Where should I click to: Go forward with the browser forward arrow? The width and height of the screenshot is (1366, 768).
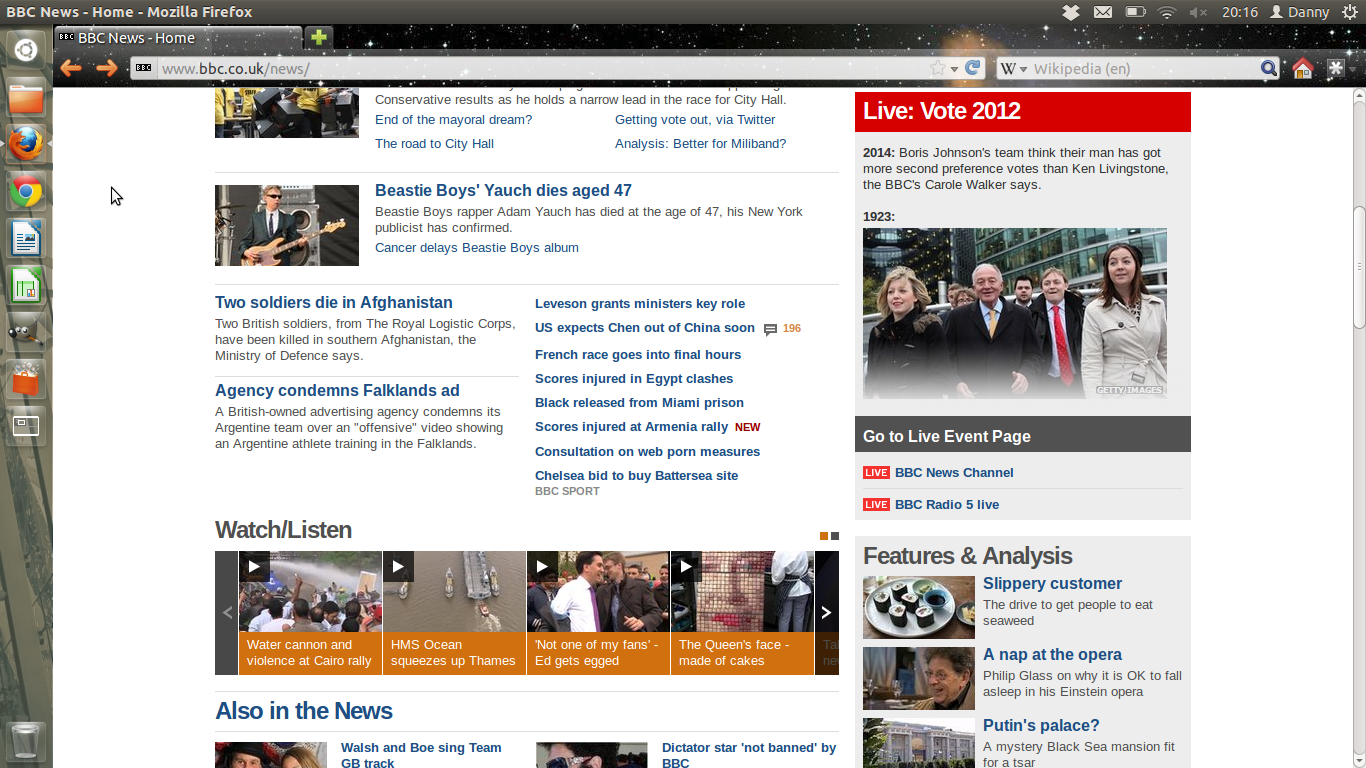pos(106,68)
